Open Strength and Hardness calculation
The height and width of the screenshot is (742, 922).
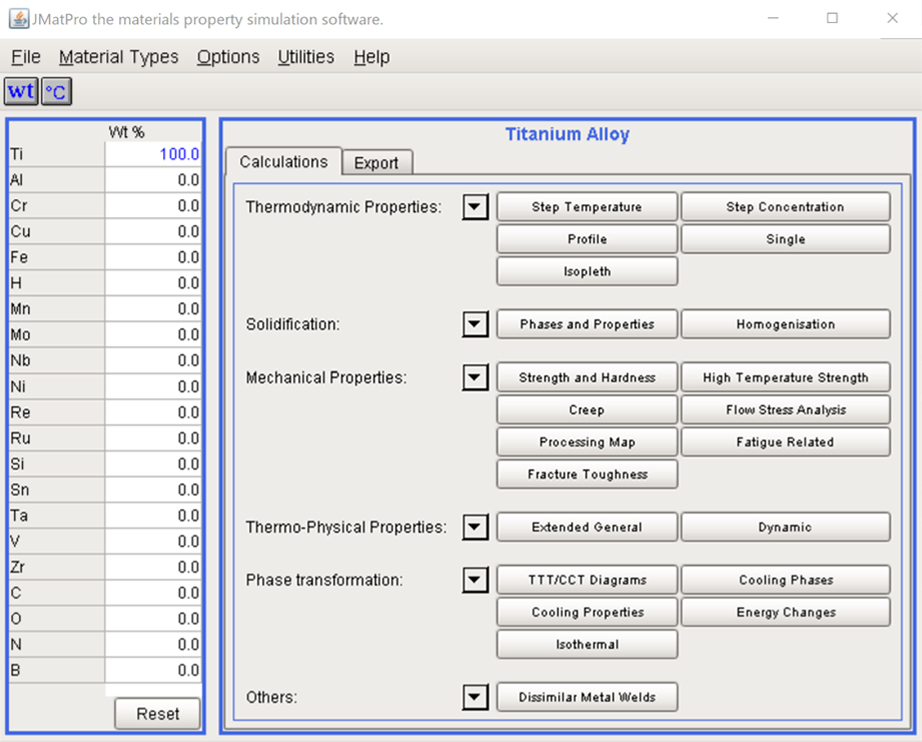tap(587, 377)
